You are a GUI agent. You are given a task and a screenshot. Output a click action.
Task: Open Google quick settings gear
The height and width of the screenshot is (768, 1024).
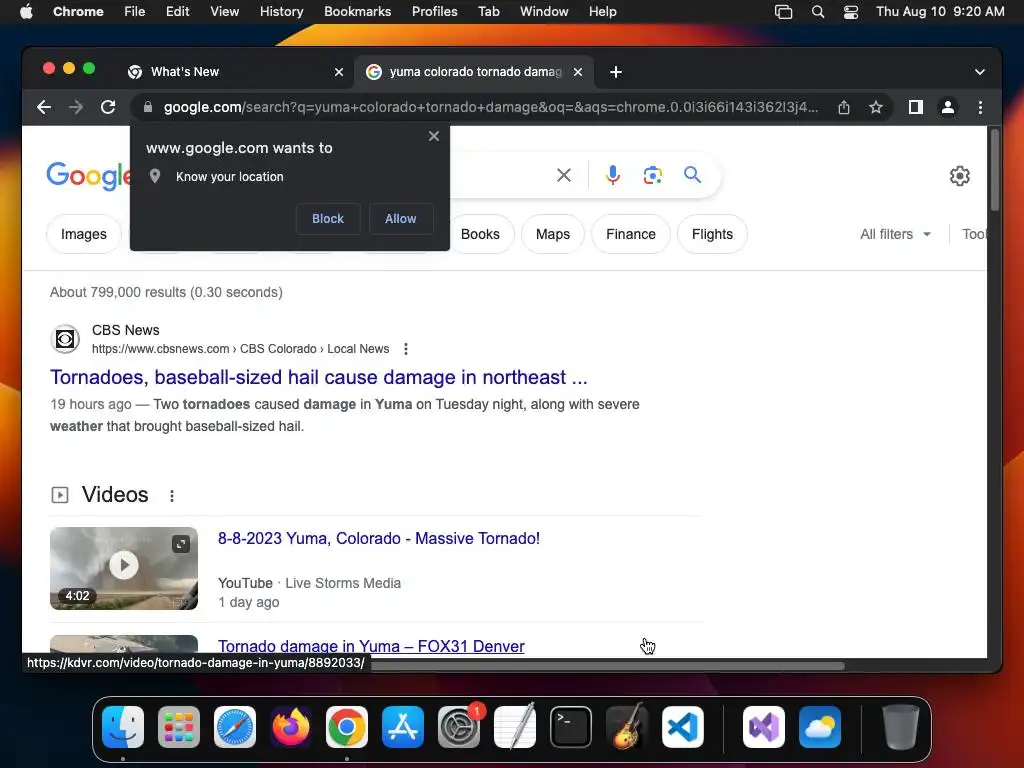(x=959, y=176)
